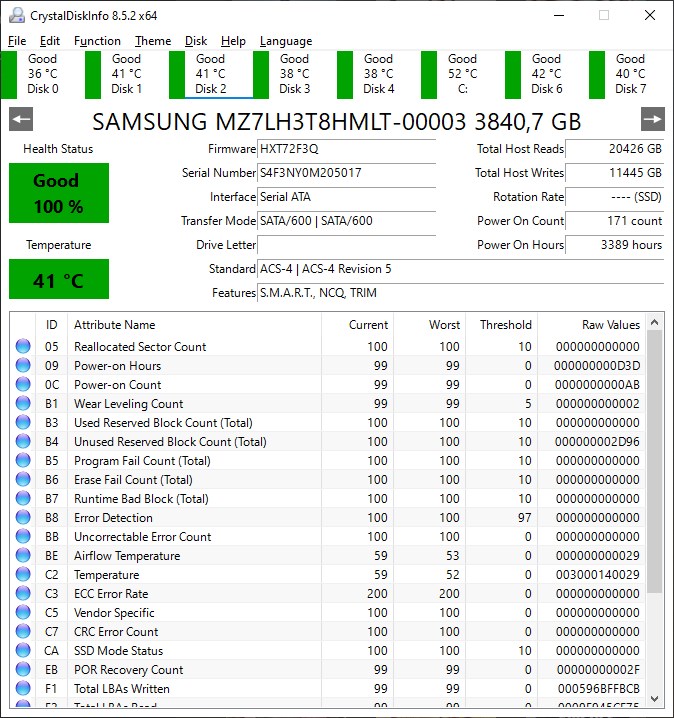Select raw value 003000140029

[598, 575]
